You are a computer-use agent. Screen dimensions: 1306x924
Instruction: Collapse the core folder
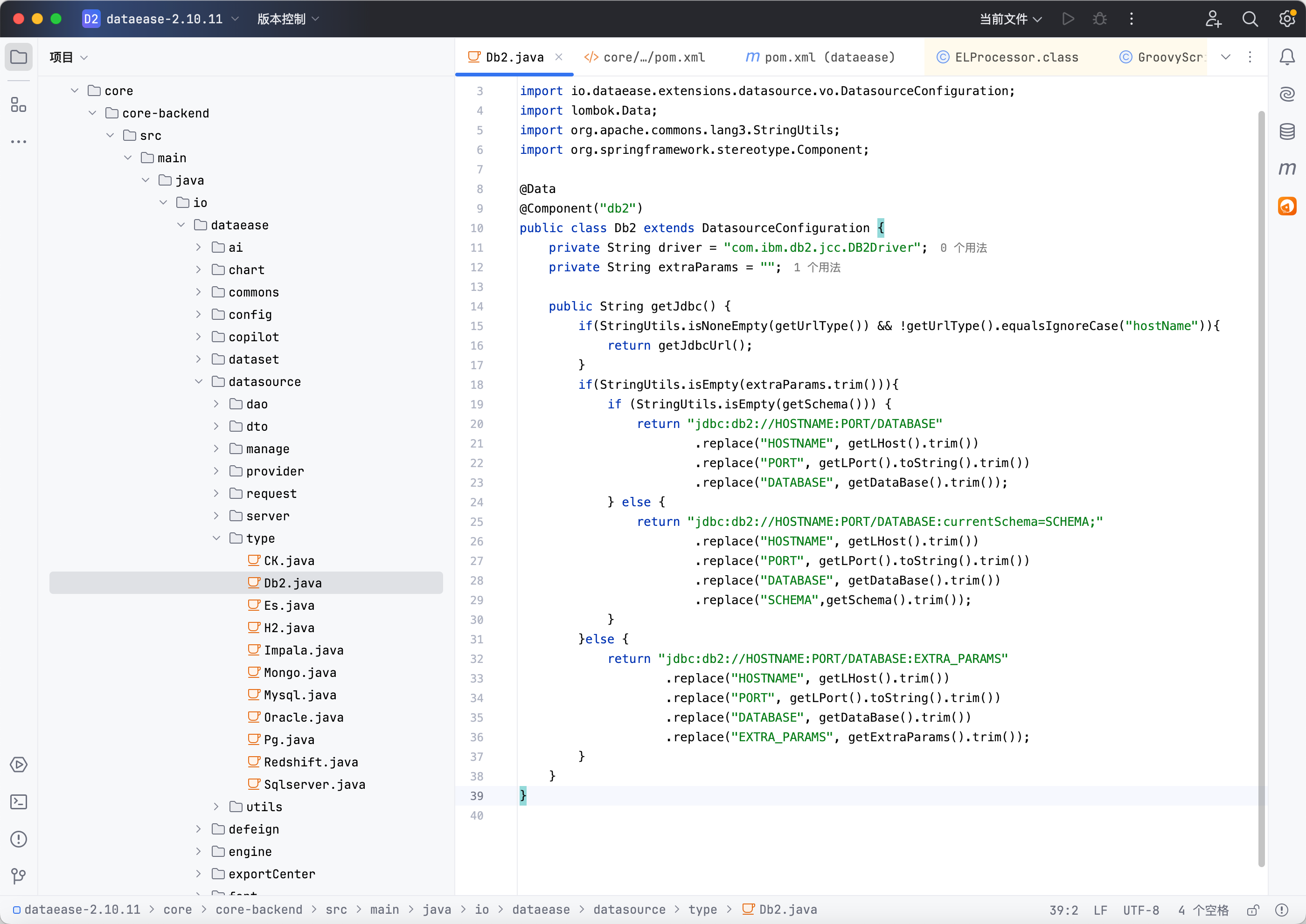pyautogui.click(x=75, y=90)
